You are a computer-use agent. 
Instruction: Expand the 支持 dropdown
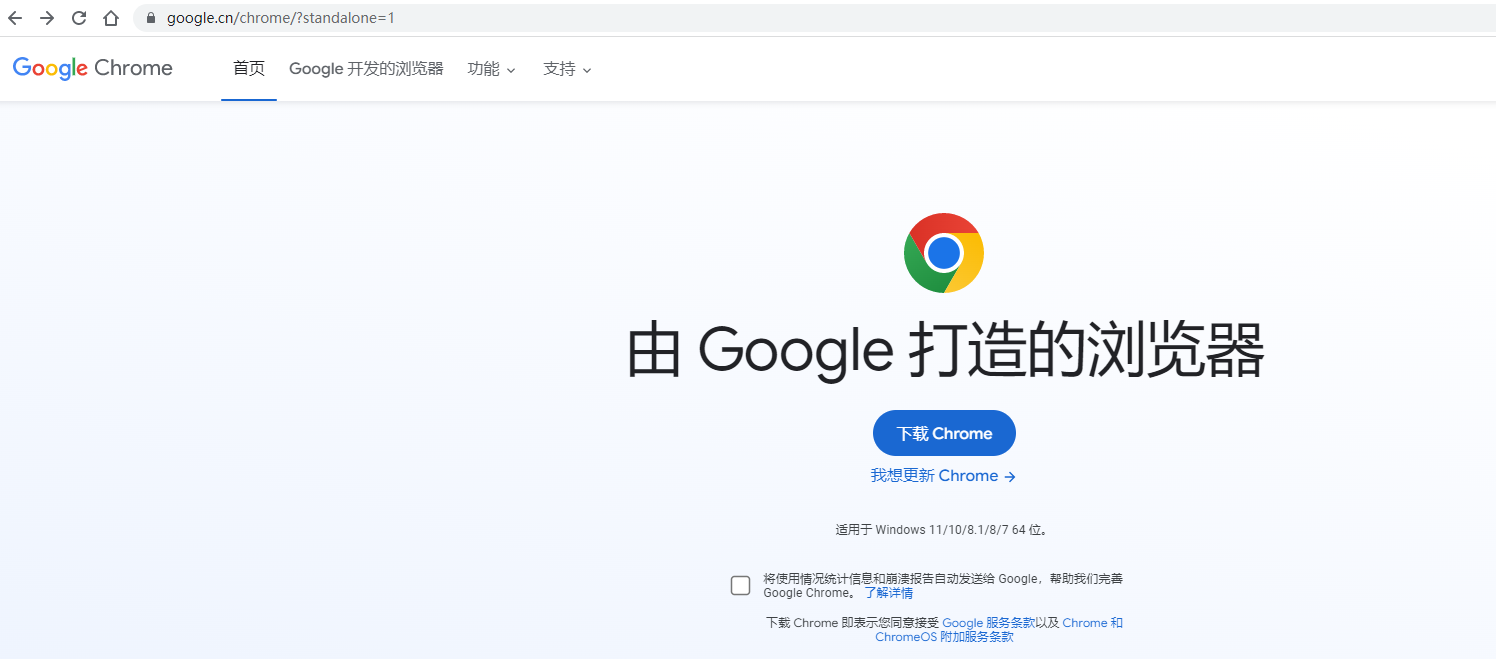(x=558, y=69)
